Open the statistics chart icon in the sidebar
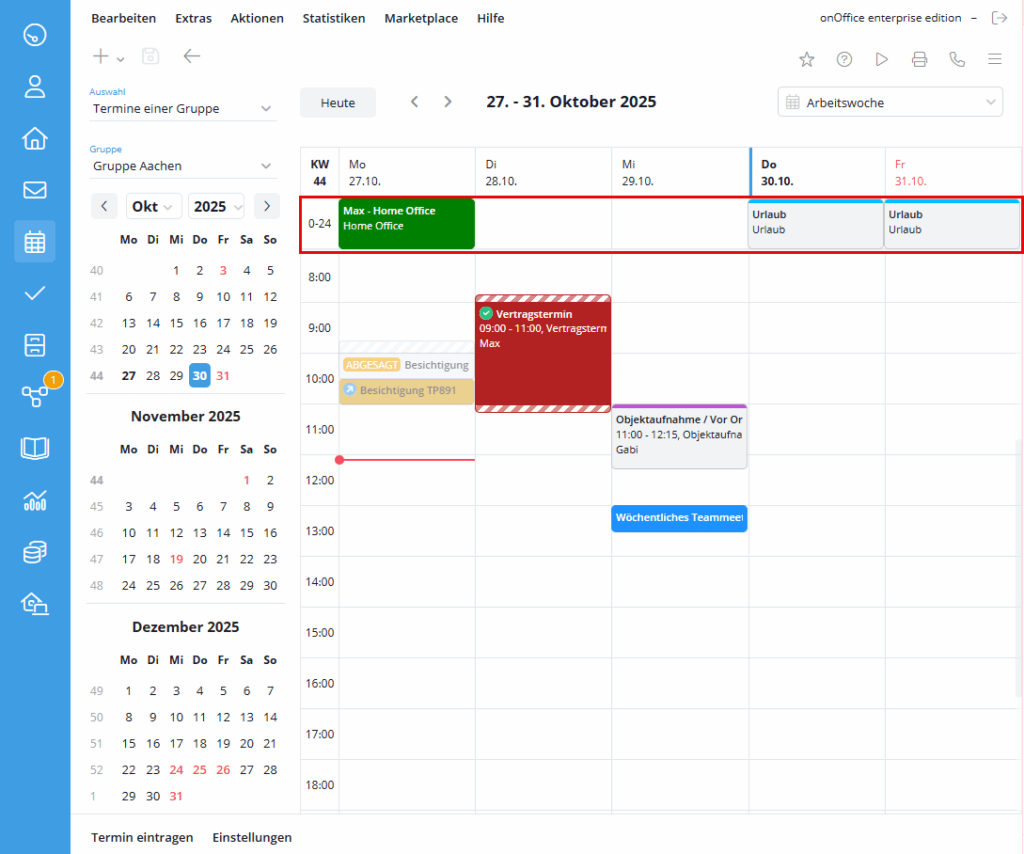Image resolution: width=1024 pixels, height=854 pixels. click(34, 500)
